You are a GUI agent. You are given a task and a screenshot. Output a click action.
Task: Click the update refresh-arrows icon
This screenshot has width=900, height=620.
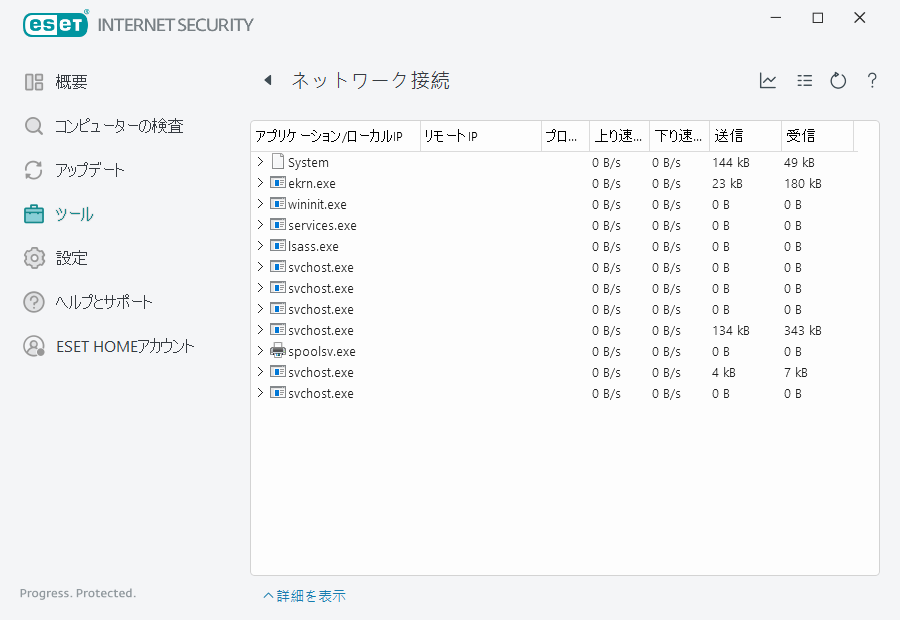point(34,170)
